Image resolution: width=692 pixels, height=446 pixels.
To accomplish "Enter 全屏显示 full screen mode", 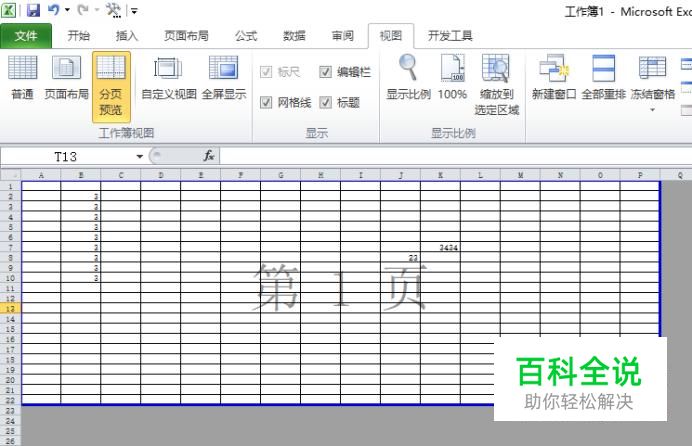I will (x=224, y=78).
